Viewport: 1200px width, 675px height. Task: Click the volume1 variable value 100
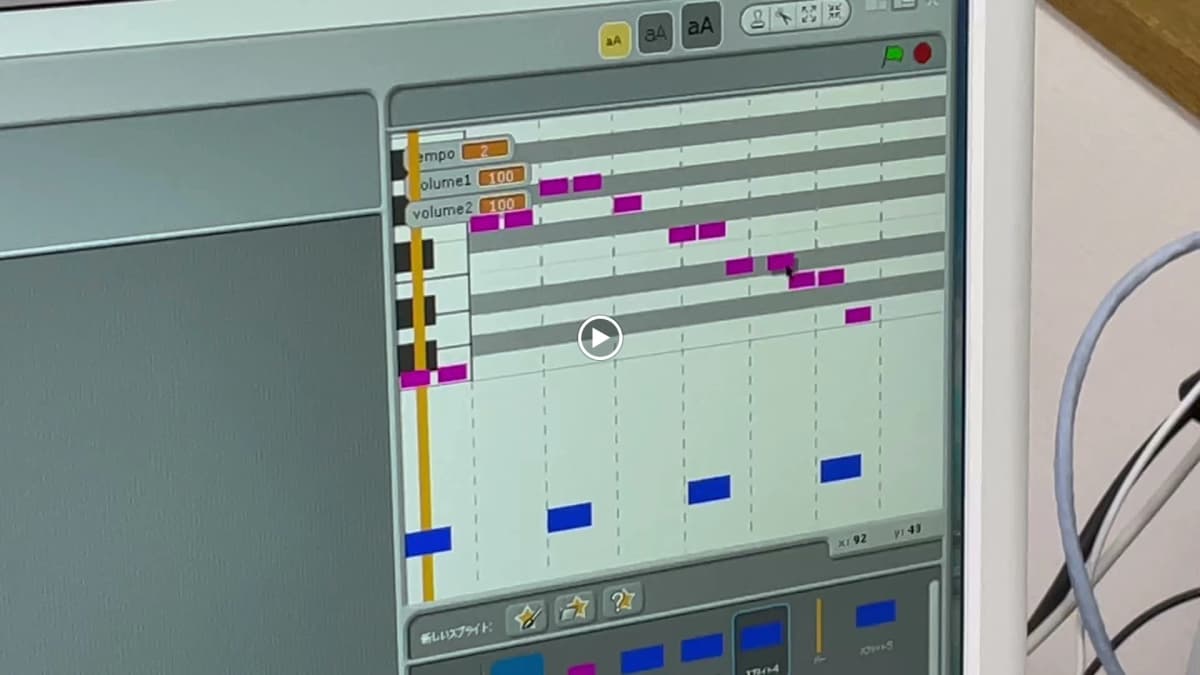point(500,177)
